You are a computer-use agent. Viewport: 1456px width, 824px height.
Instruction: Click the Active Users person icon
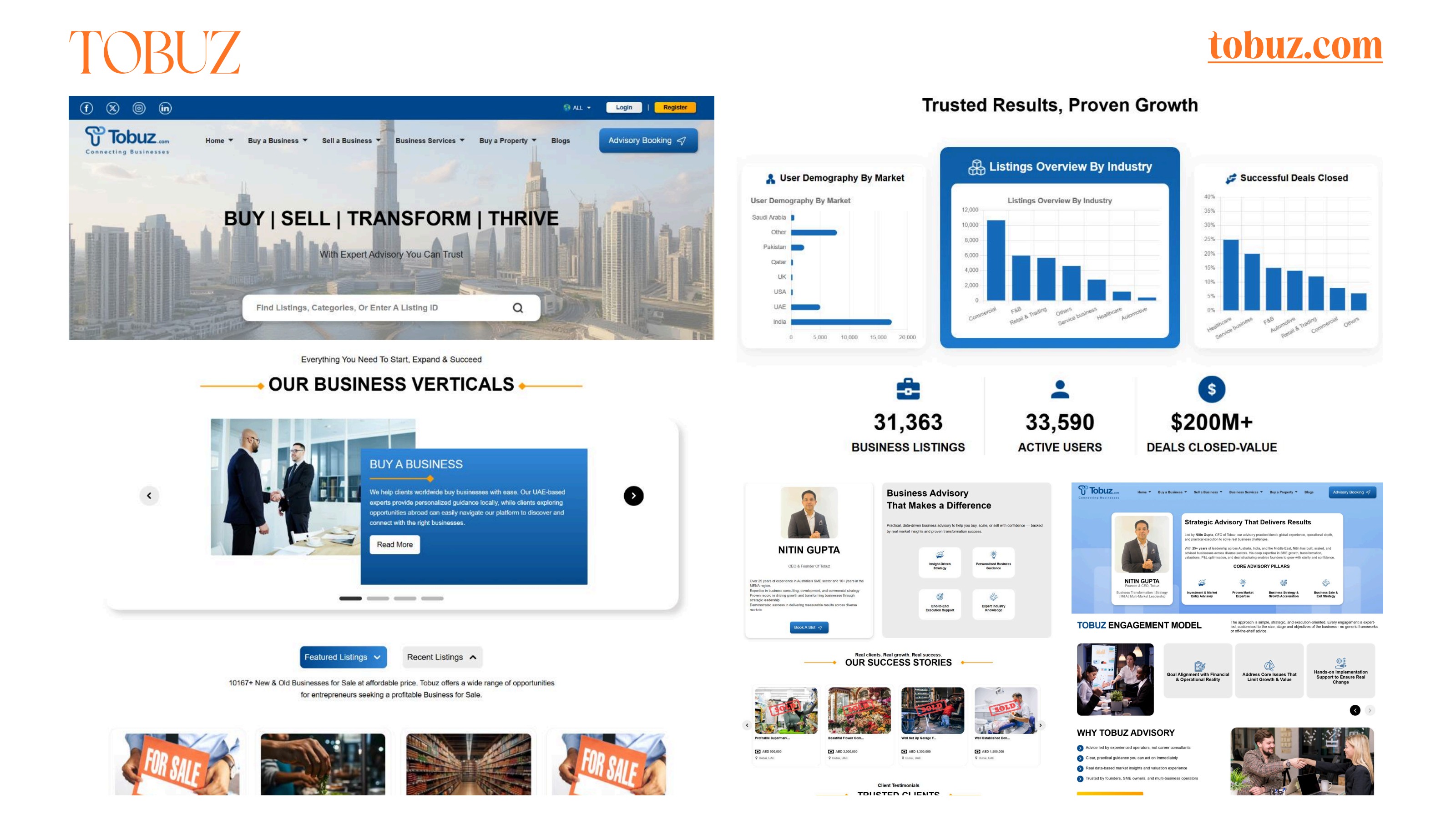[1060, 389]
